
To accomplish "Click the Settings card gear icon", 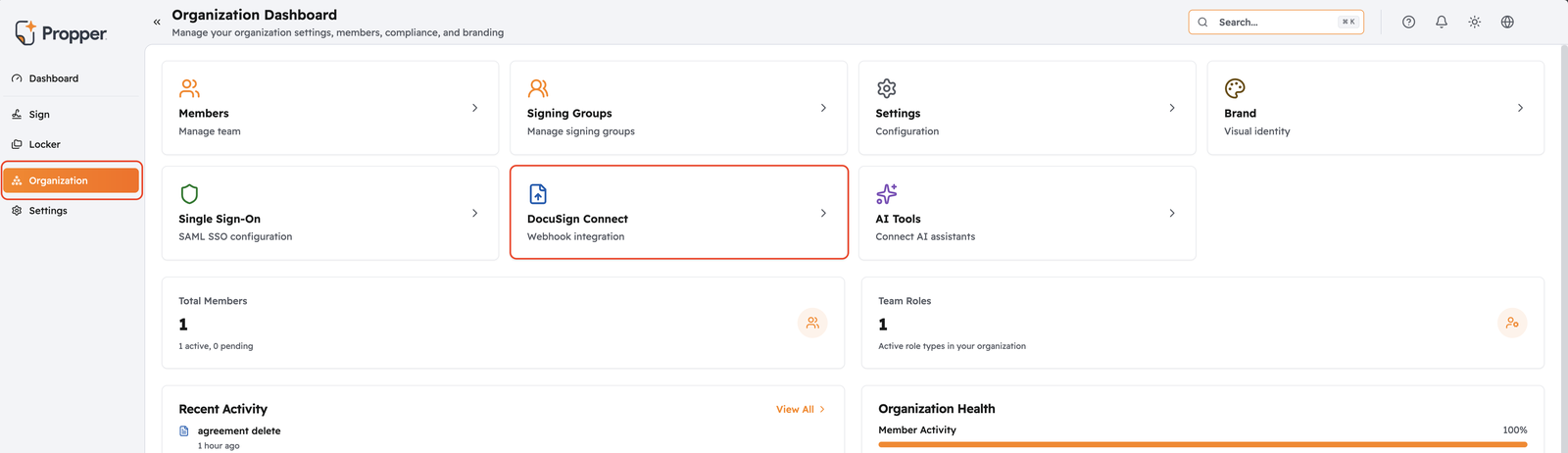I will [x=887, y=88].
